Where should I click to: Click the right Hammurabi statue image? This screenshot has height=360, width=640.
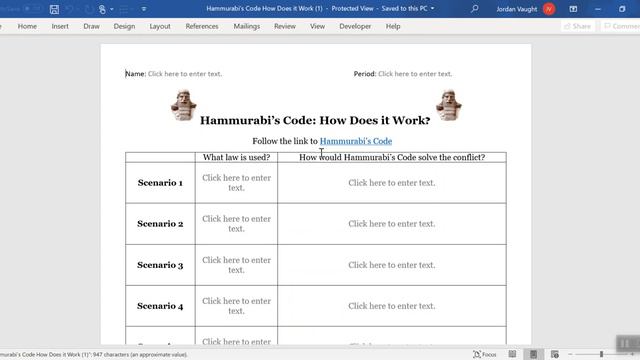tap(449, 105)
